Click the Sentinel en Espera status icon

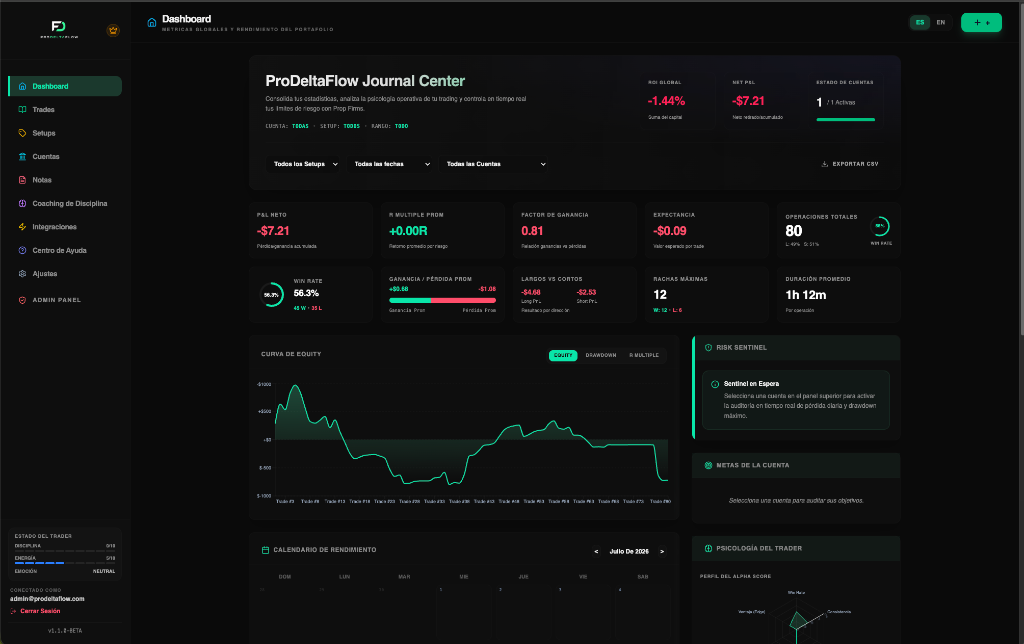pyautogui.click(x=714, y=384)
